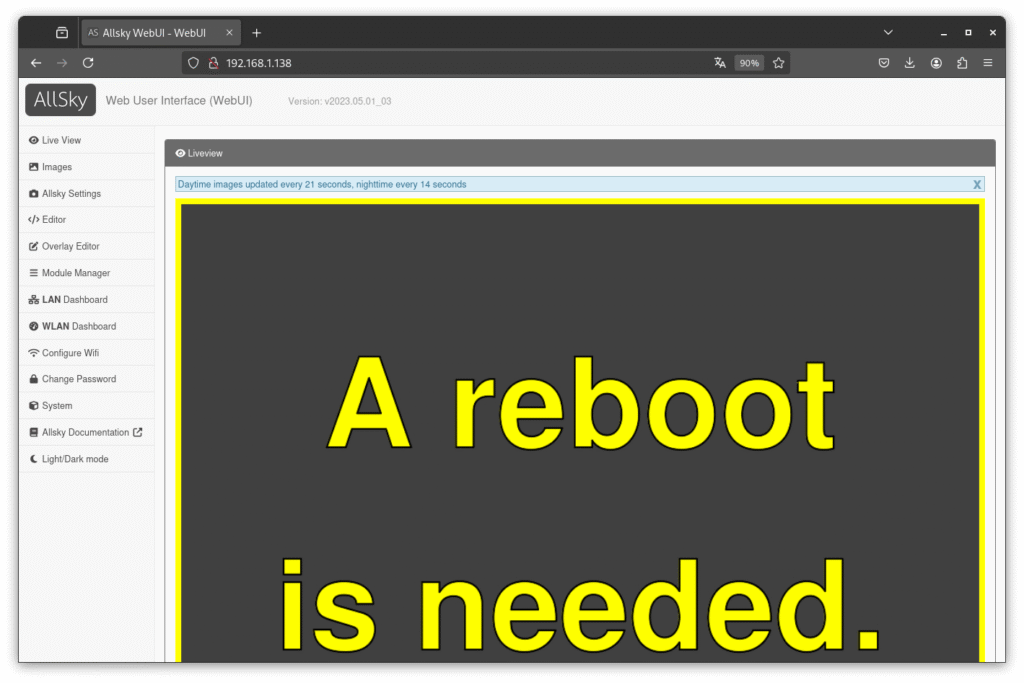Dismiss the image update notice
The height and width of the screenshot is (683, 1024).
pos(977,185)
